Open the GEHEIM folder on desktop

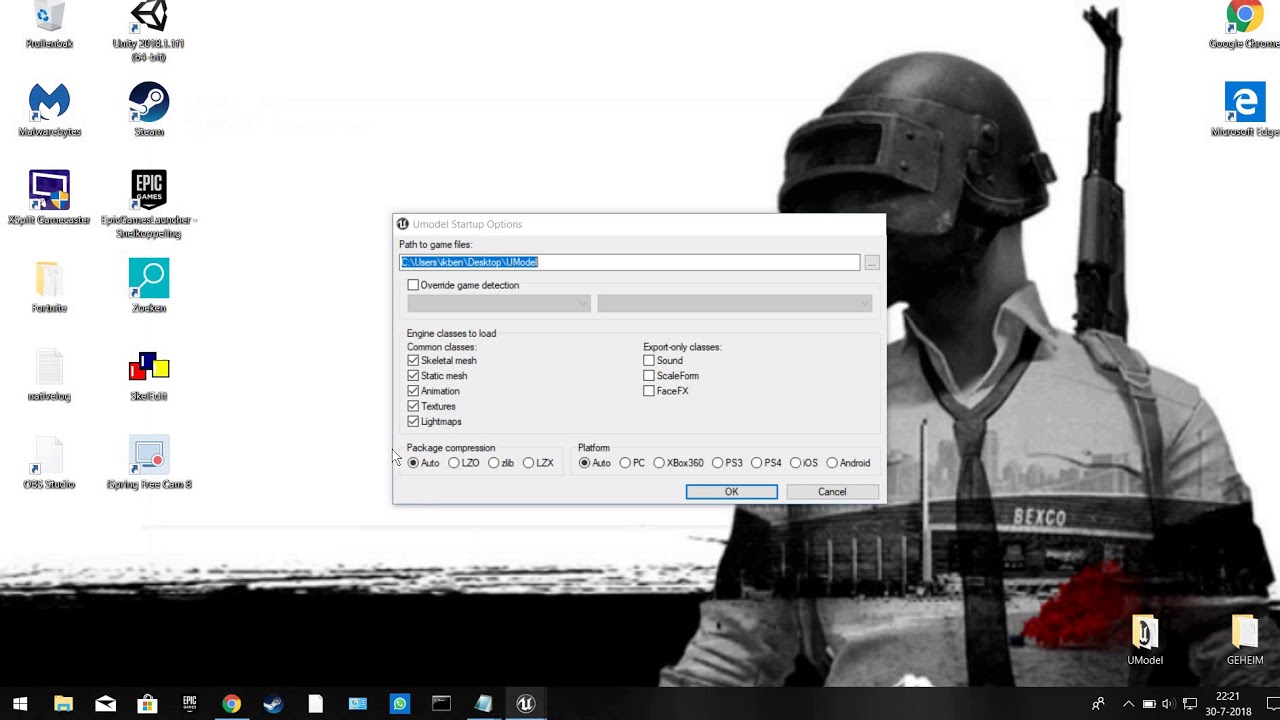point(1245,640)
